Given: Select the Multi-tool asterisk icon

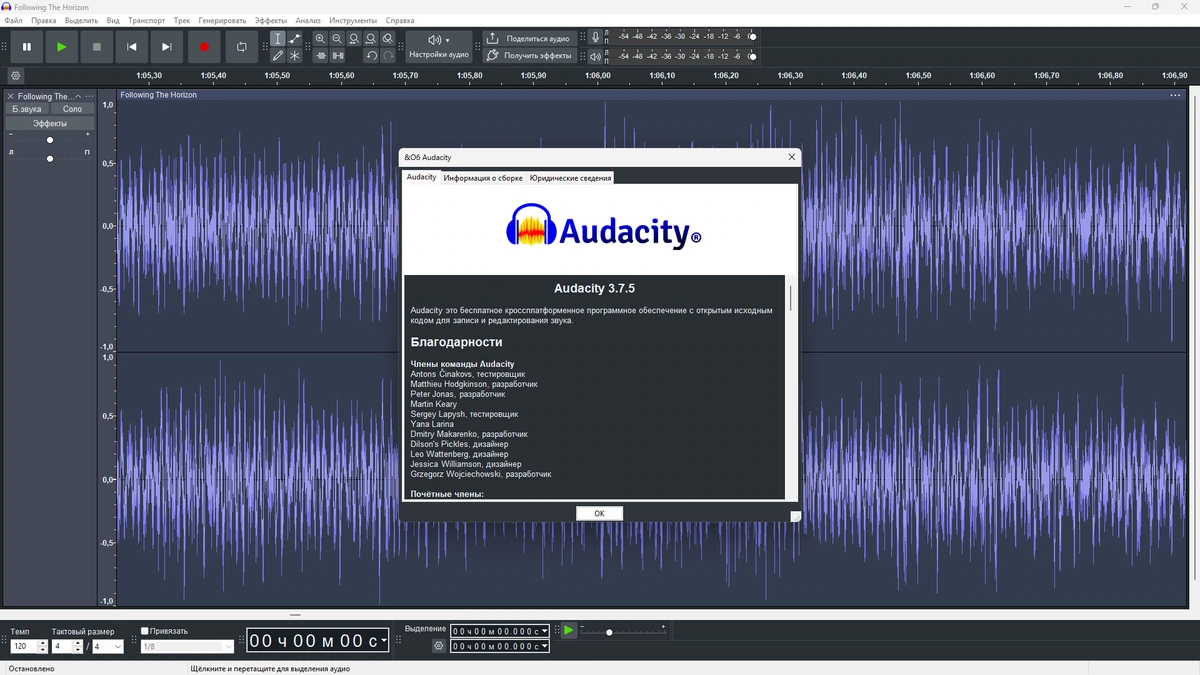Looking at the screenshot, I should 295,56.
